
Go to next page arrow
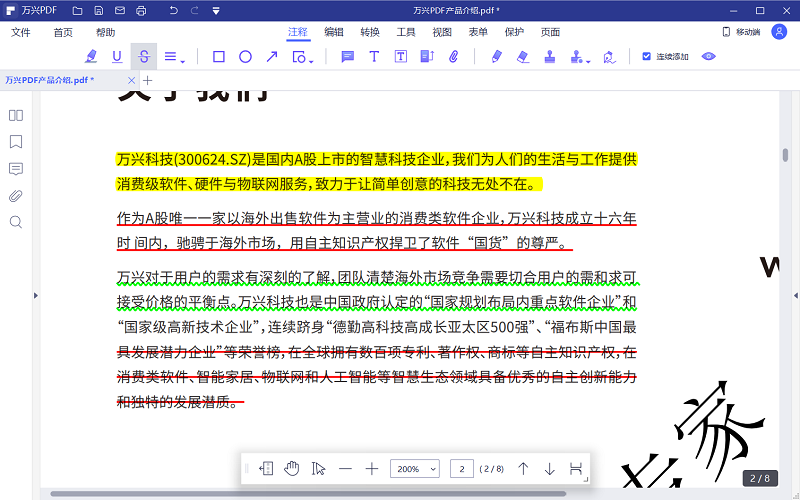tap(549, 468)
